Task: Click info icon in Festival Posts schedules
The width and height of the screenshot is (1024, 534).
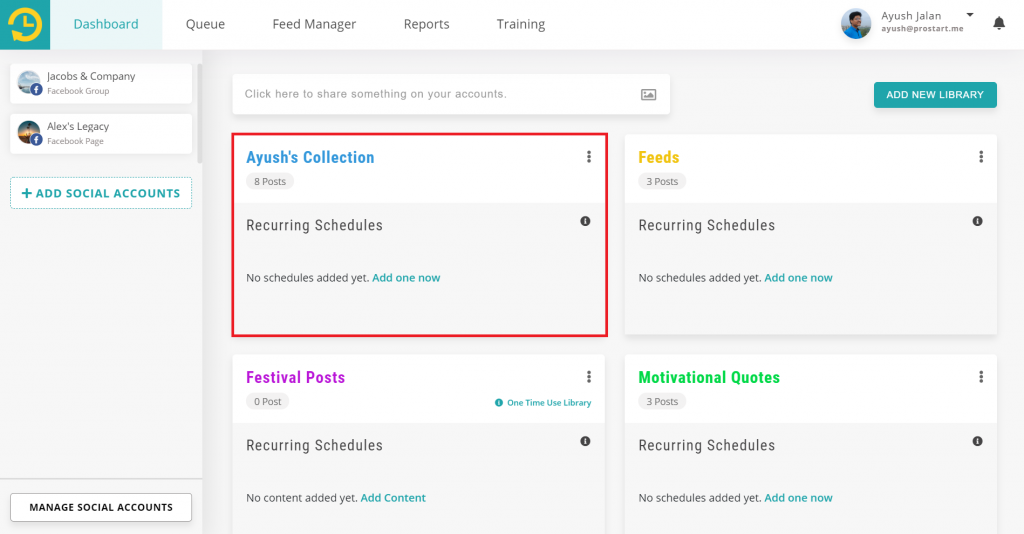Action: tap(585, 441)
